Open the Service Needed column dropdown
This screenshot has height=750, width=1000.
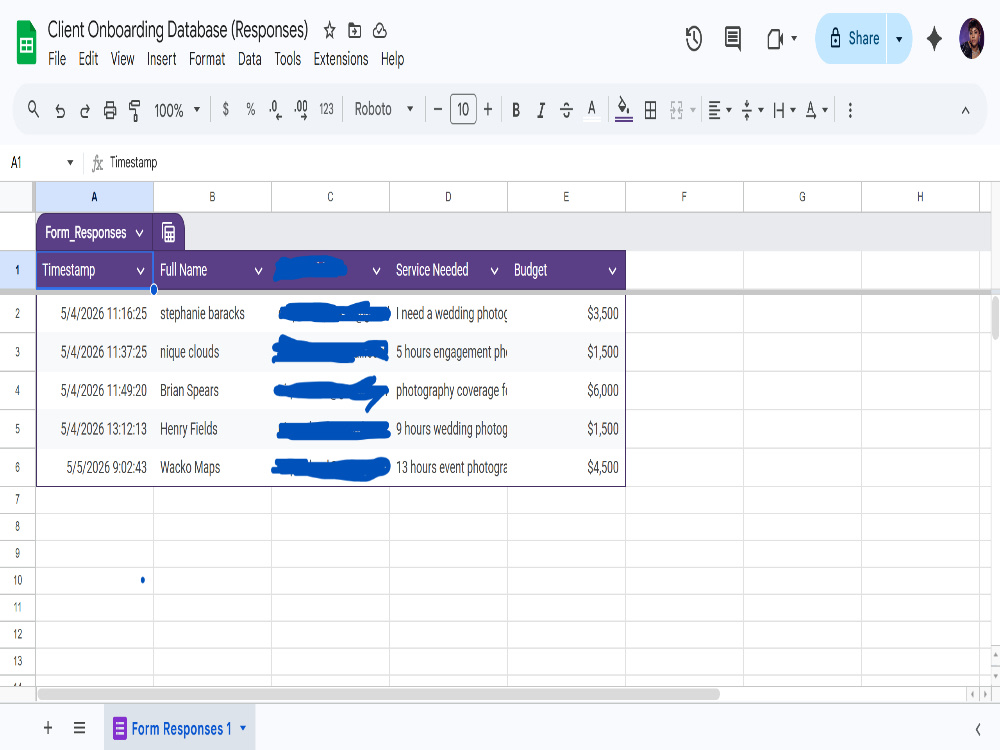(494, 271)
